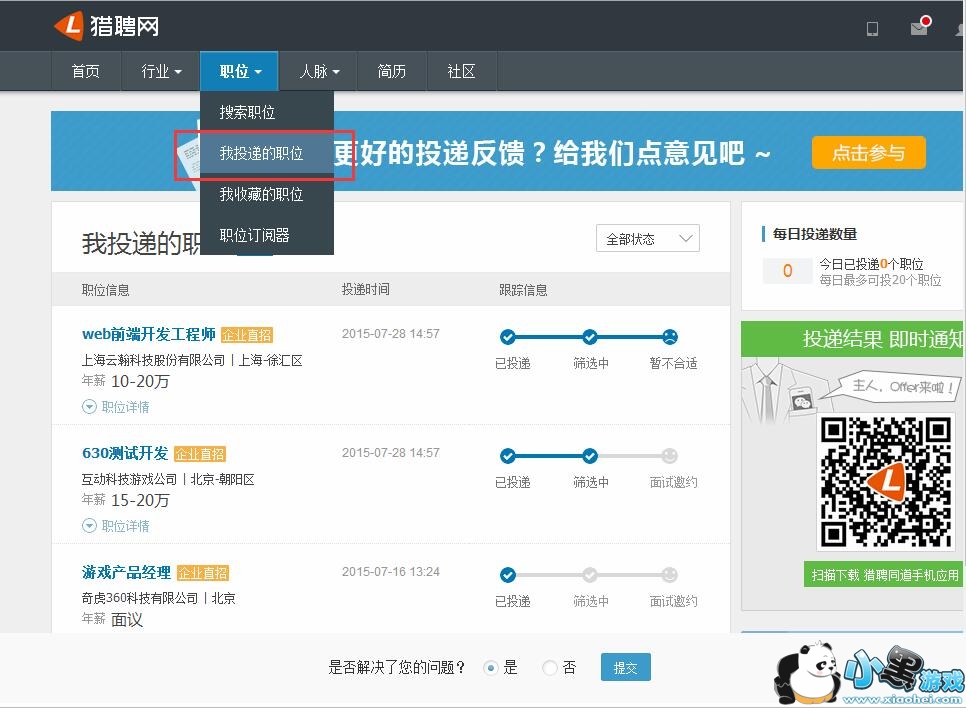This screenshot has width=966, height=708.
Task: Click the 提交 button
Action: click(625, 667)
